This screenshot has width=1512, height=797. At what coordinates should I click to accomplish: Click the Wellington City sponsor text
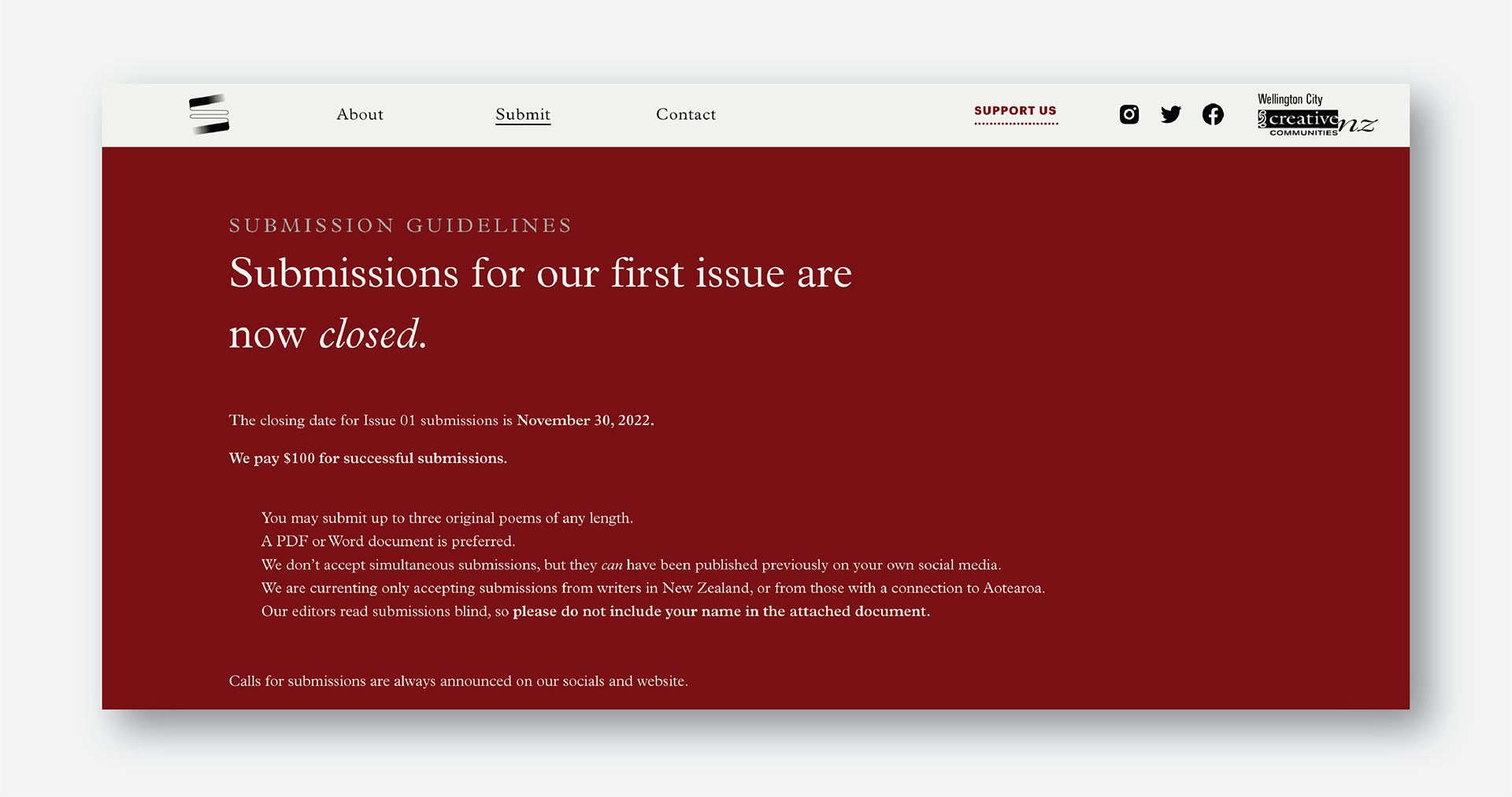click(x=1290, y=99)
